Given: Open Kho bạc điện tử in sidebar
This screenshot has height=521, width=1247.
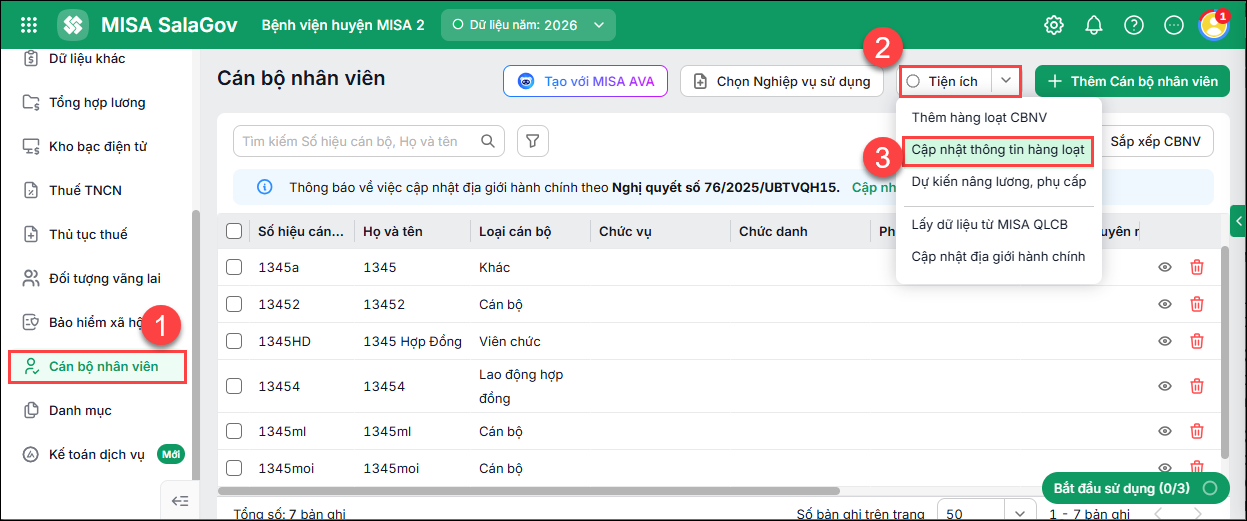Looking at the screenshot, I should (98, 146).
